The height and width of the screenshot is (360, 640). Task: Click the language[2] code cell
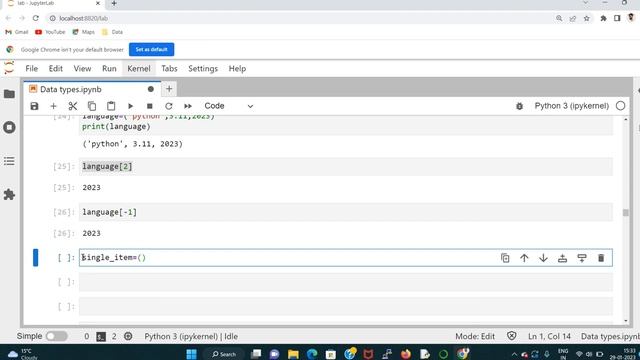pyautogui.click(x=346, y=167)
